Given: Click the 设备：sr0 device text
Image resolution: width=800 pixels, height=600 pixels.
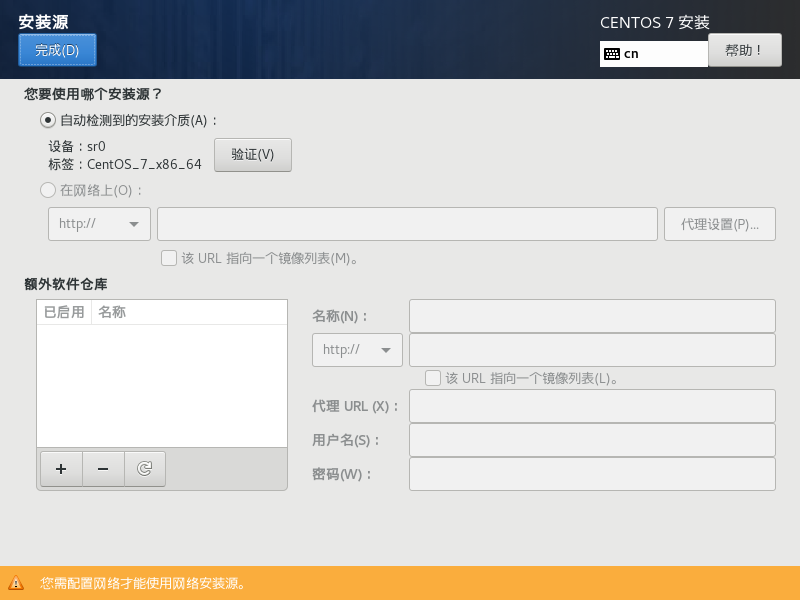Looking at the screenshot, I should point(77,146).
